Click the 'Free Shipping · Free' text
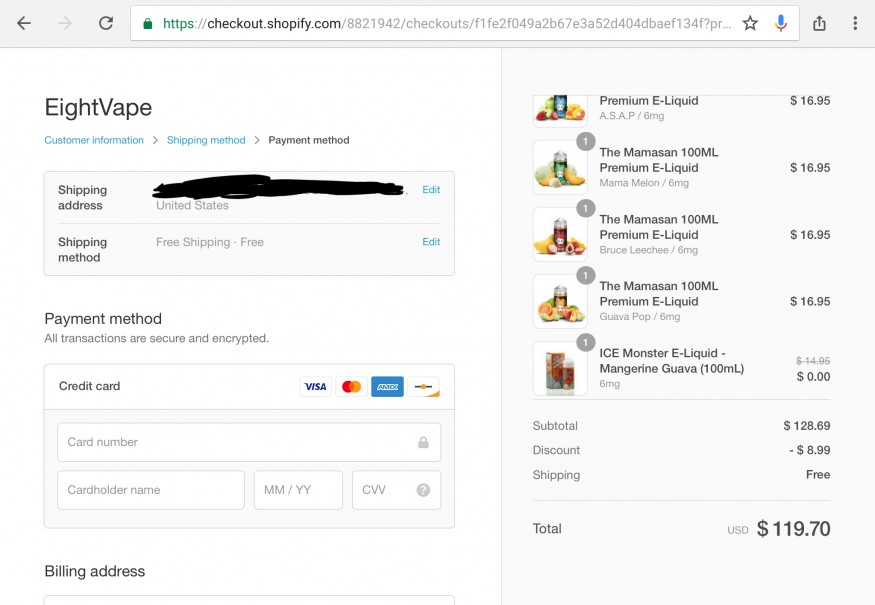Screen dimensions: 875x605 point(210,242)
